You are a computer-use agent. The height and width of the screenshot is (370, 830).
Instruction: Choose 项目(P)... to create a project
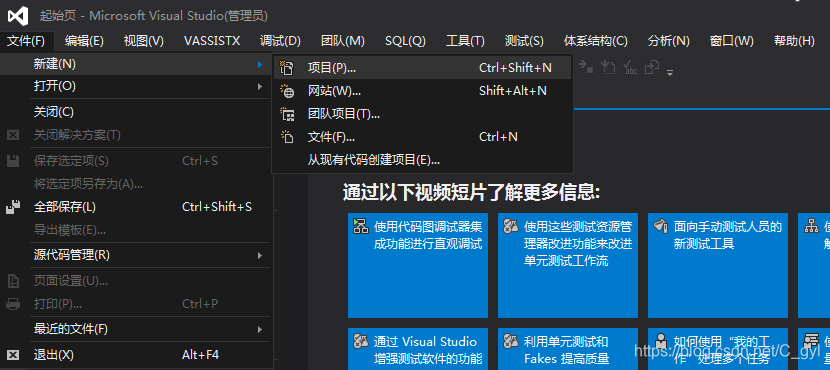422,68
